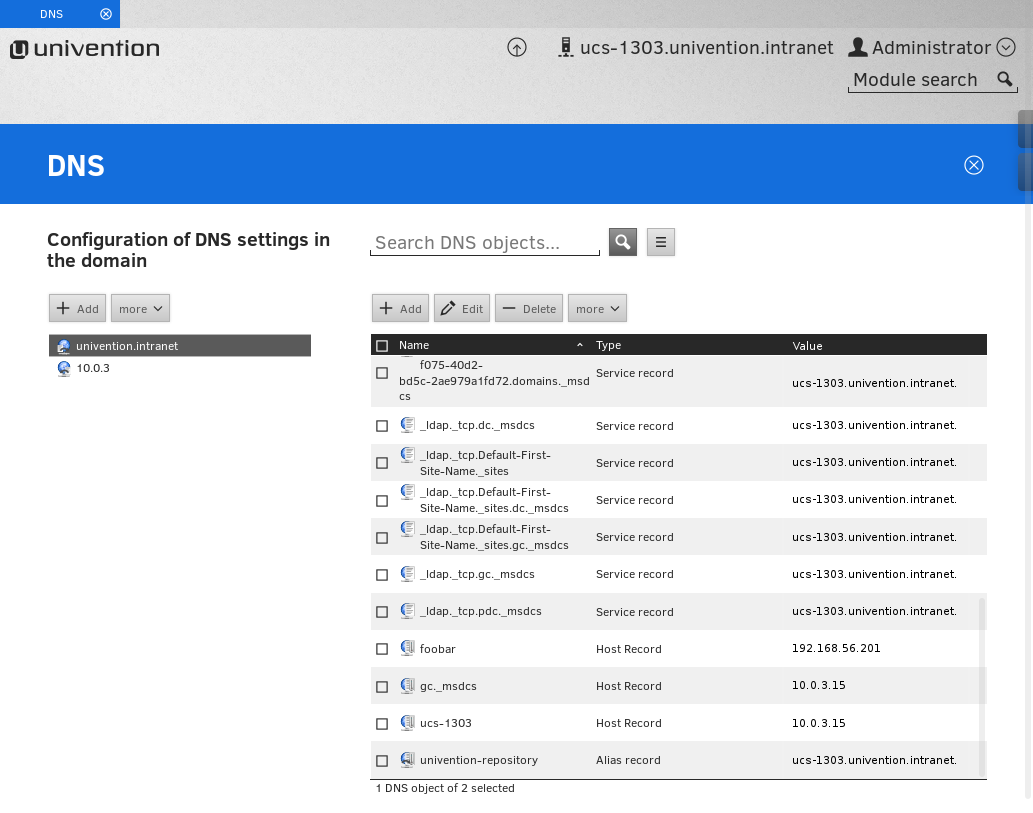
Task: Focus the Search DNS objects field
Action: (x=484, y=243)
